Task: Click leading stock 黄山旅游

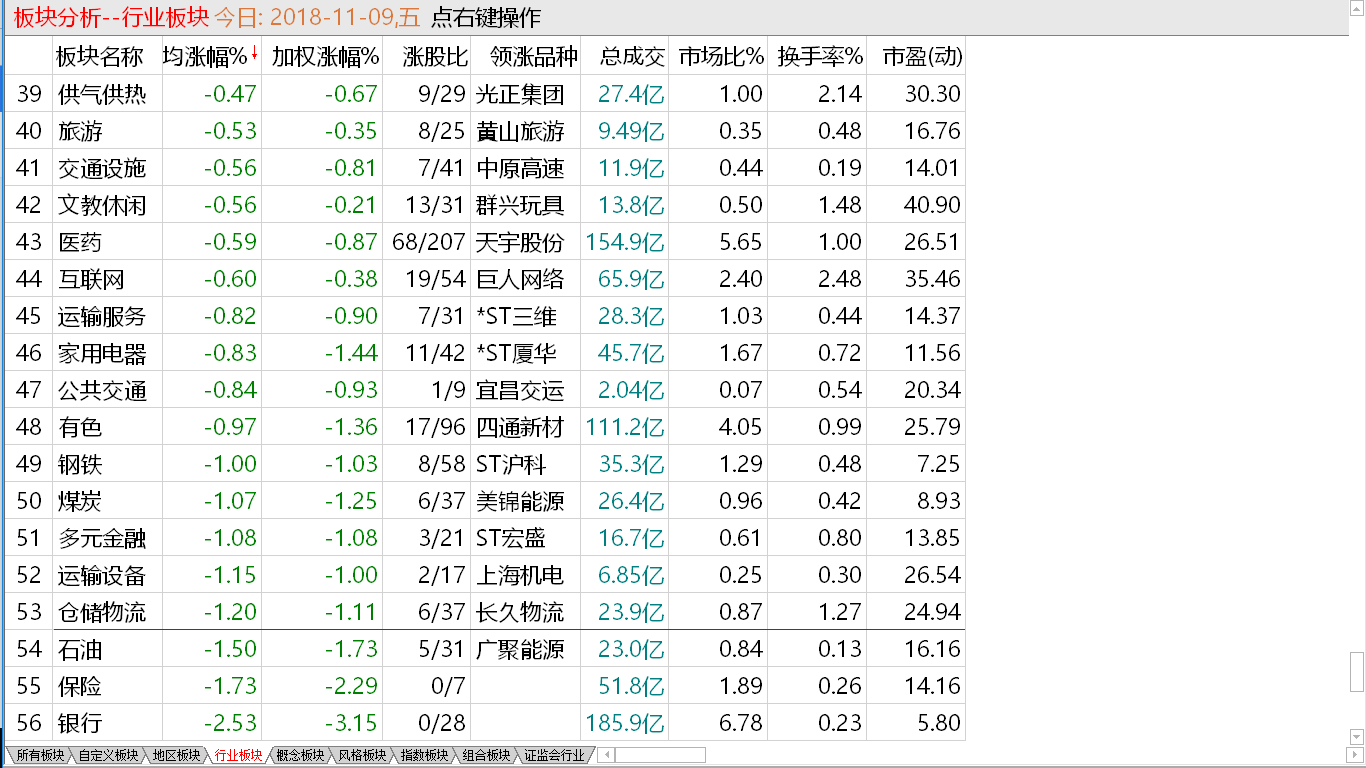Action: [520, 131]
